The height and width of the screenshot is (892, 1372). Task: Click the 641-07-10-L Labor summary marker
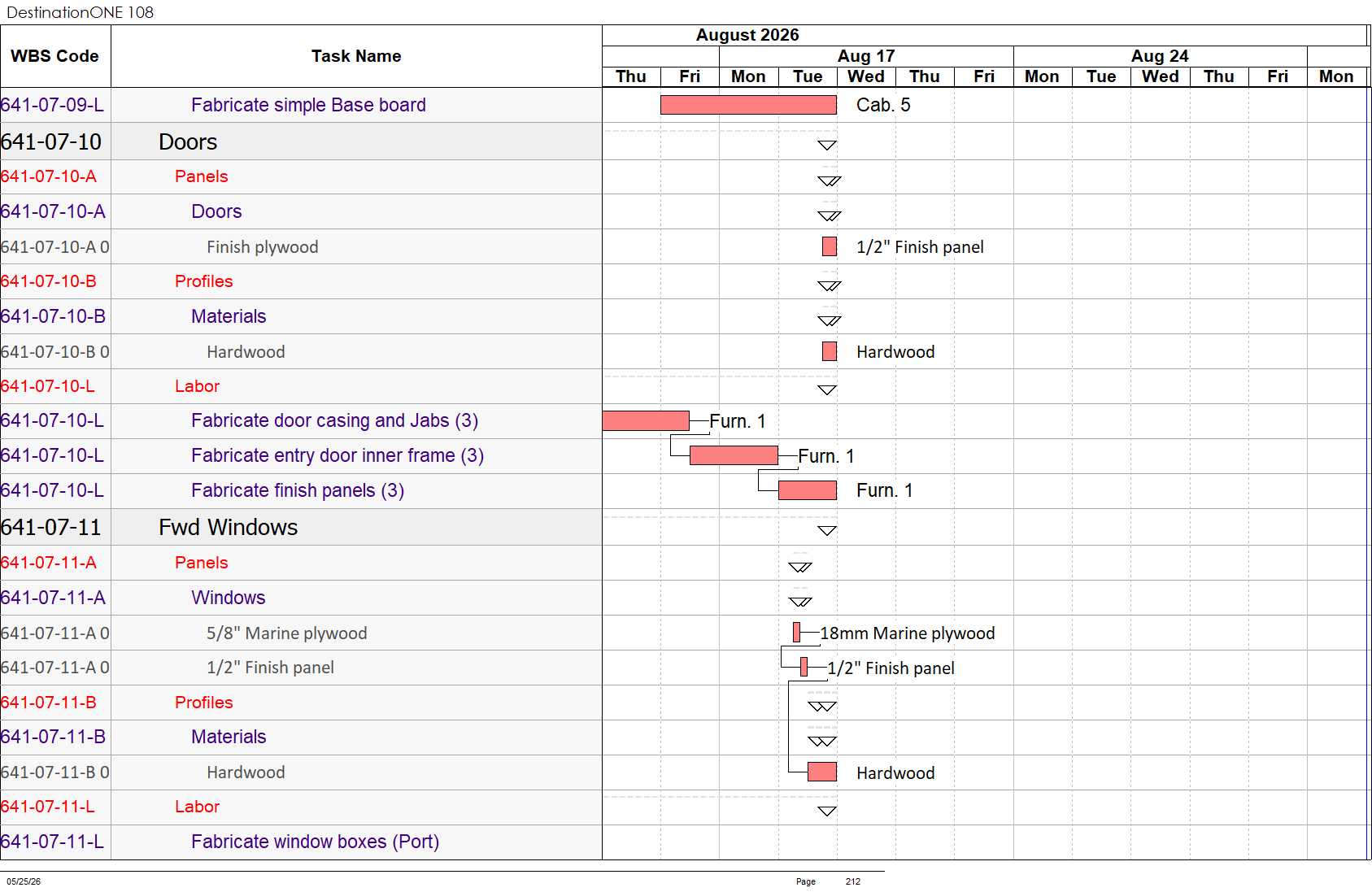(x=827, y=390)
